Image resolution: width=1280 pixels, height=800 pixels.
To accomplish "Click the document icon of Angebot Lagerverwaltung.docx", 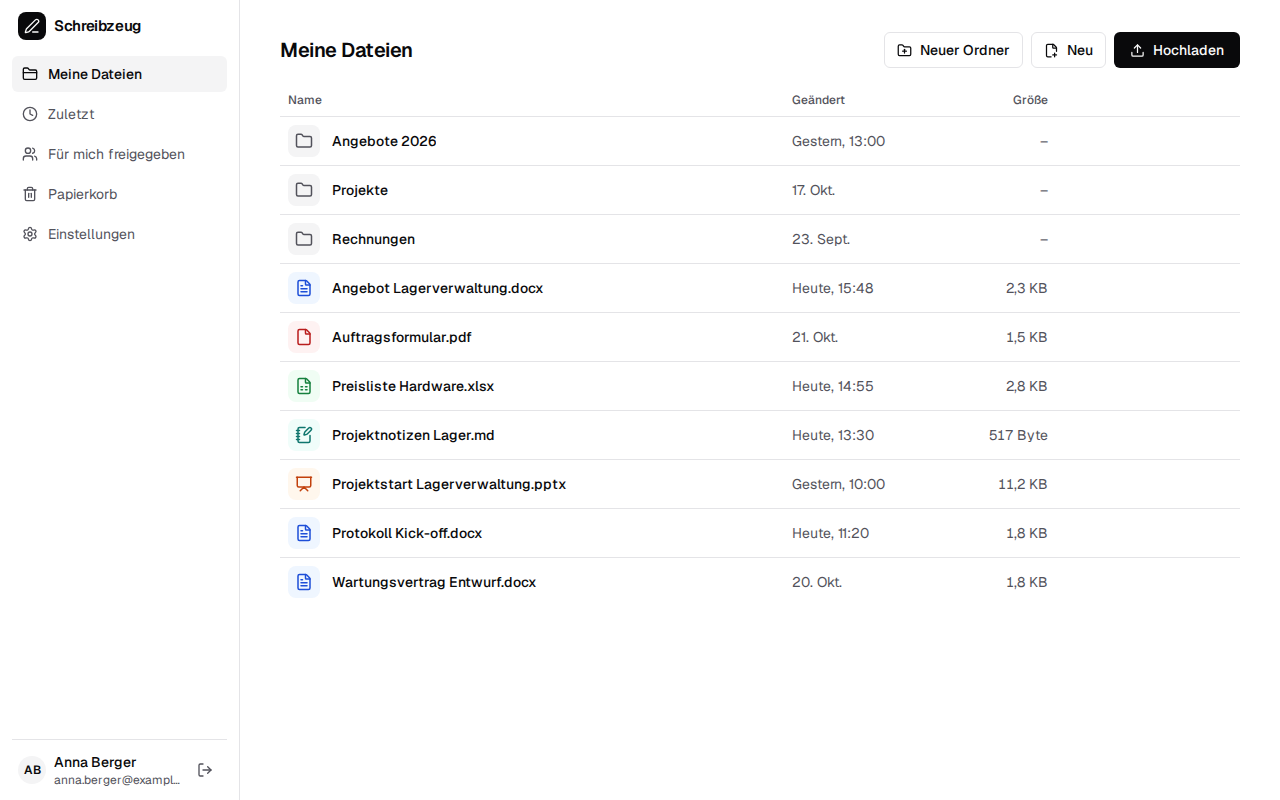I will [304, 288].
